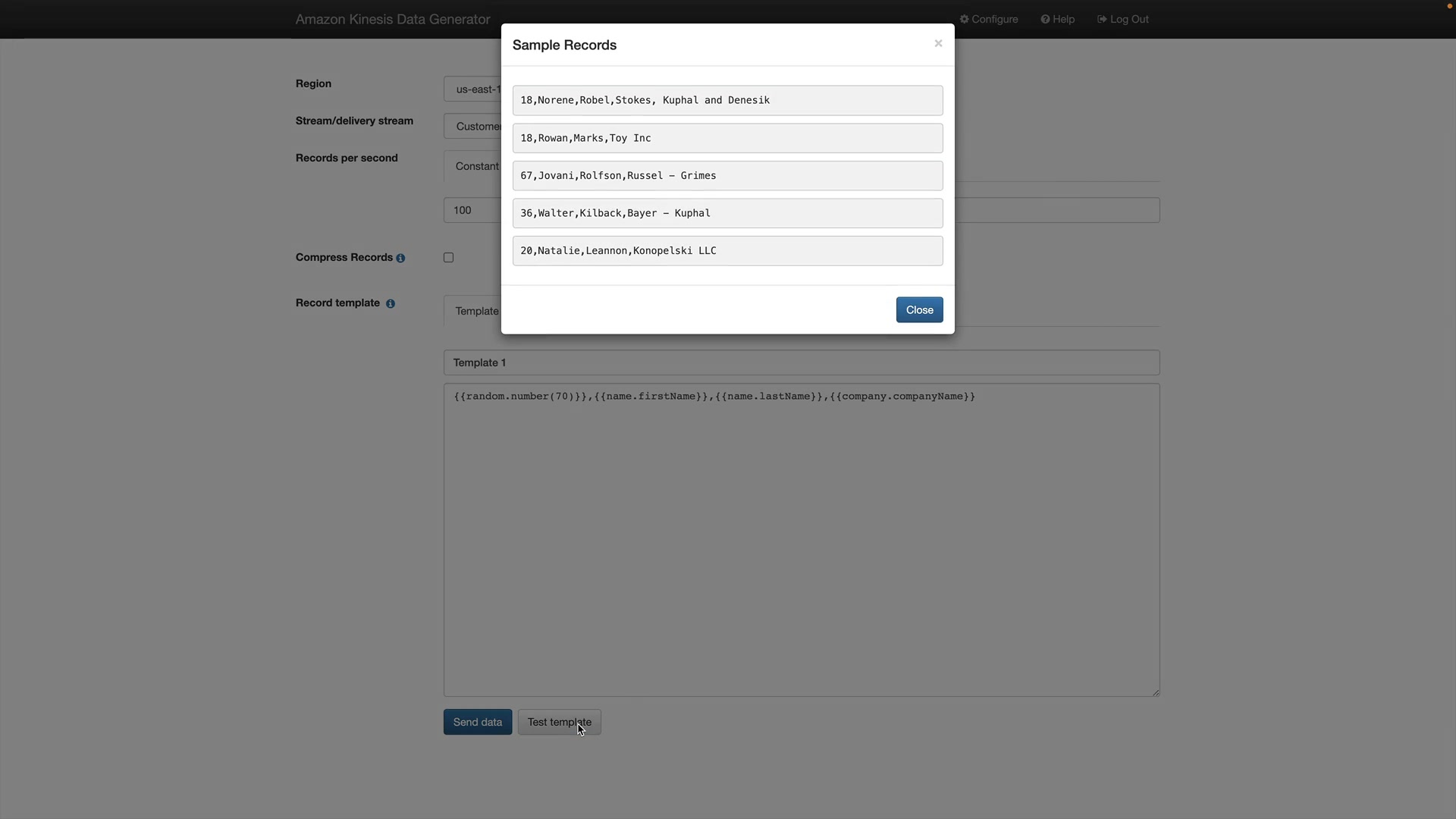Image resolution: width=1456 pixels, height=819 pixels.
Task: Open the Stream/delivery stream dropdown
Action: pyautogui.click(x=472, y=127)
